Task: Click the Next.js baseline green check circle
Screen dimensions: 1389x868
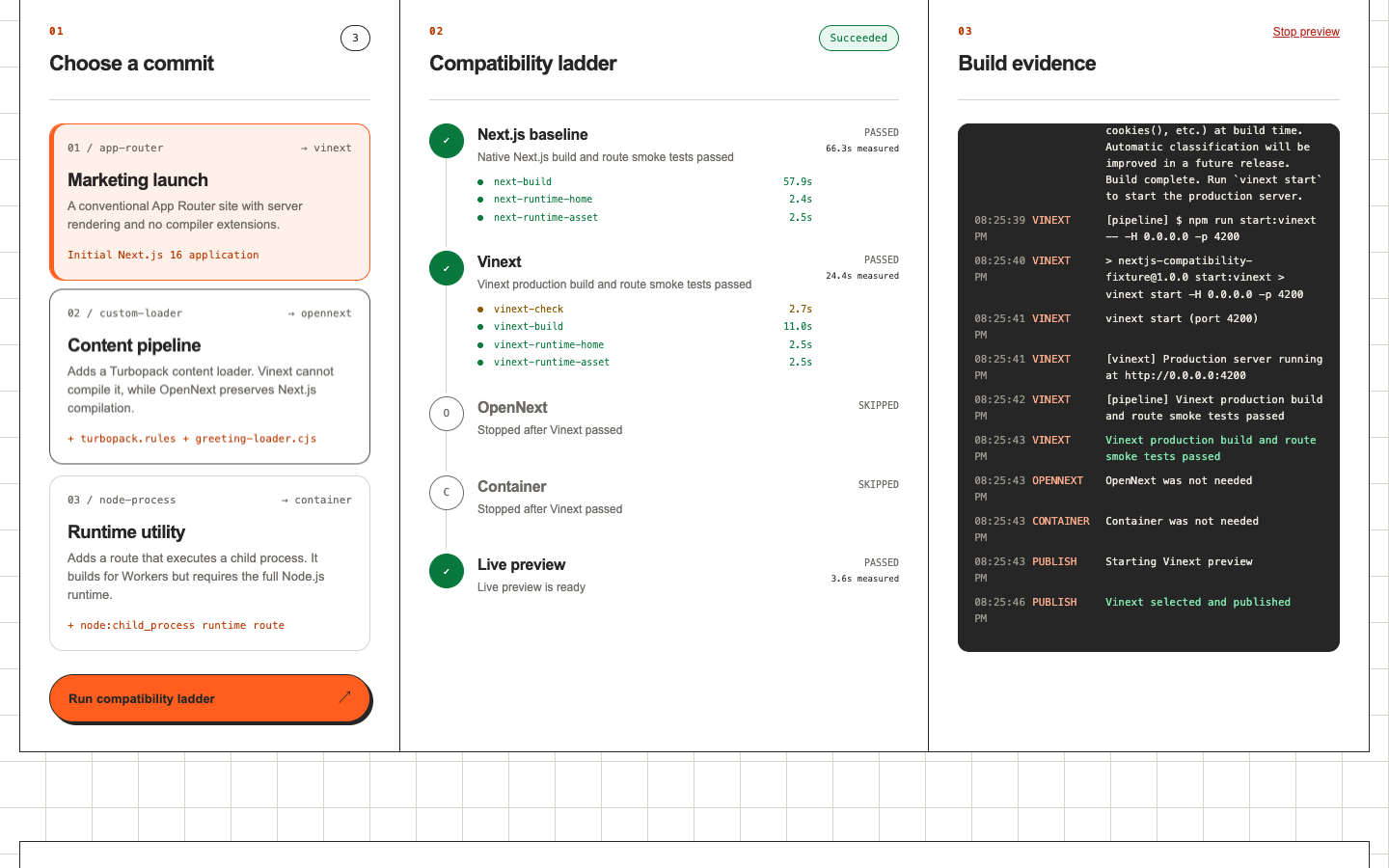Action: tap(447, 141)
